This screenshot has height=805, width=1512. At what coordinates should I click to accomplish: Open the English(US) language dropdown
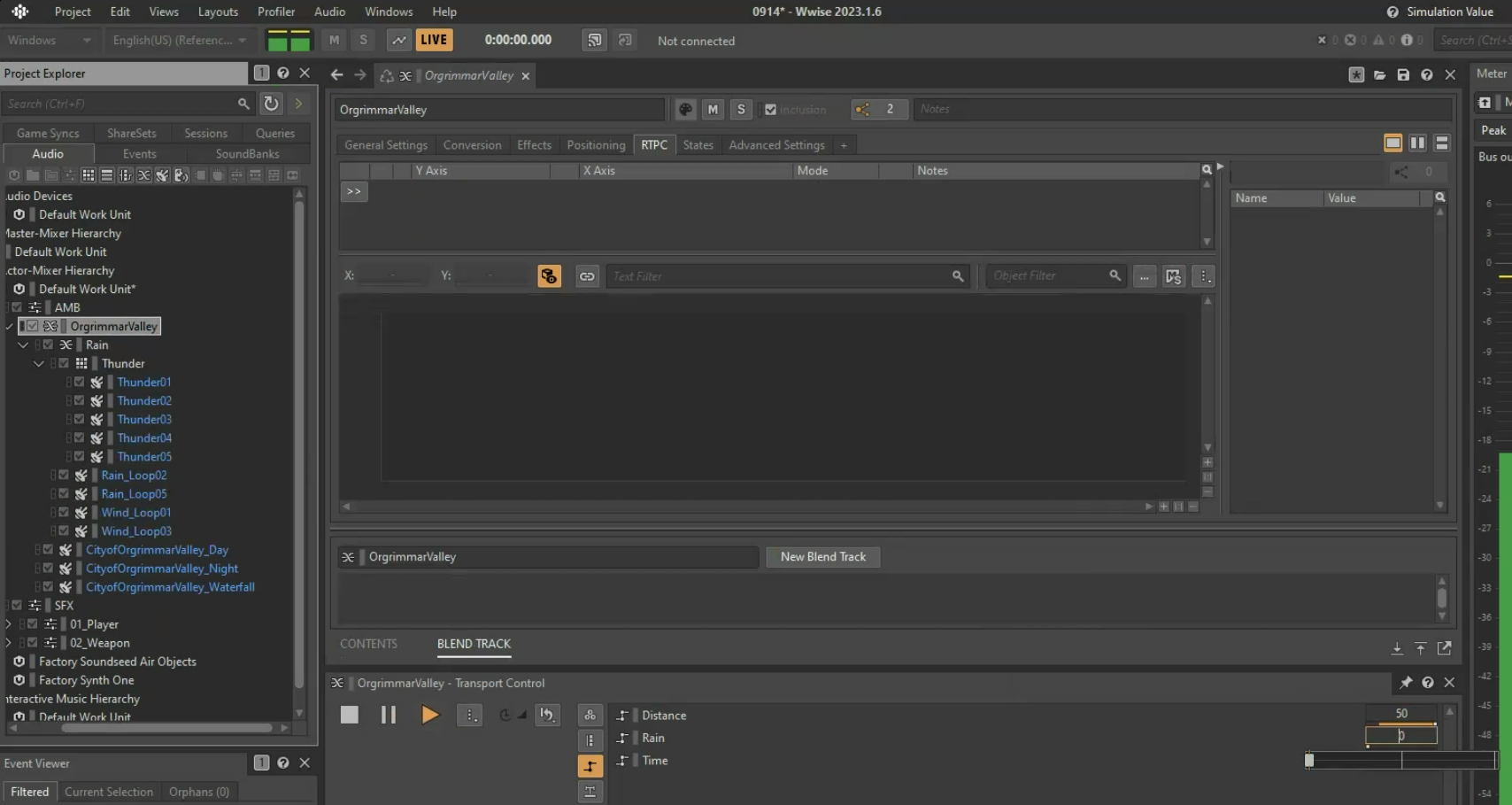[180, 40]
